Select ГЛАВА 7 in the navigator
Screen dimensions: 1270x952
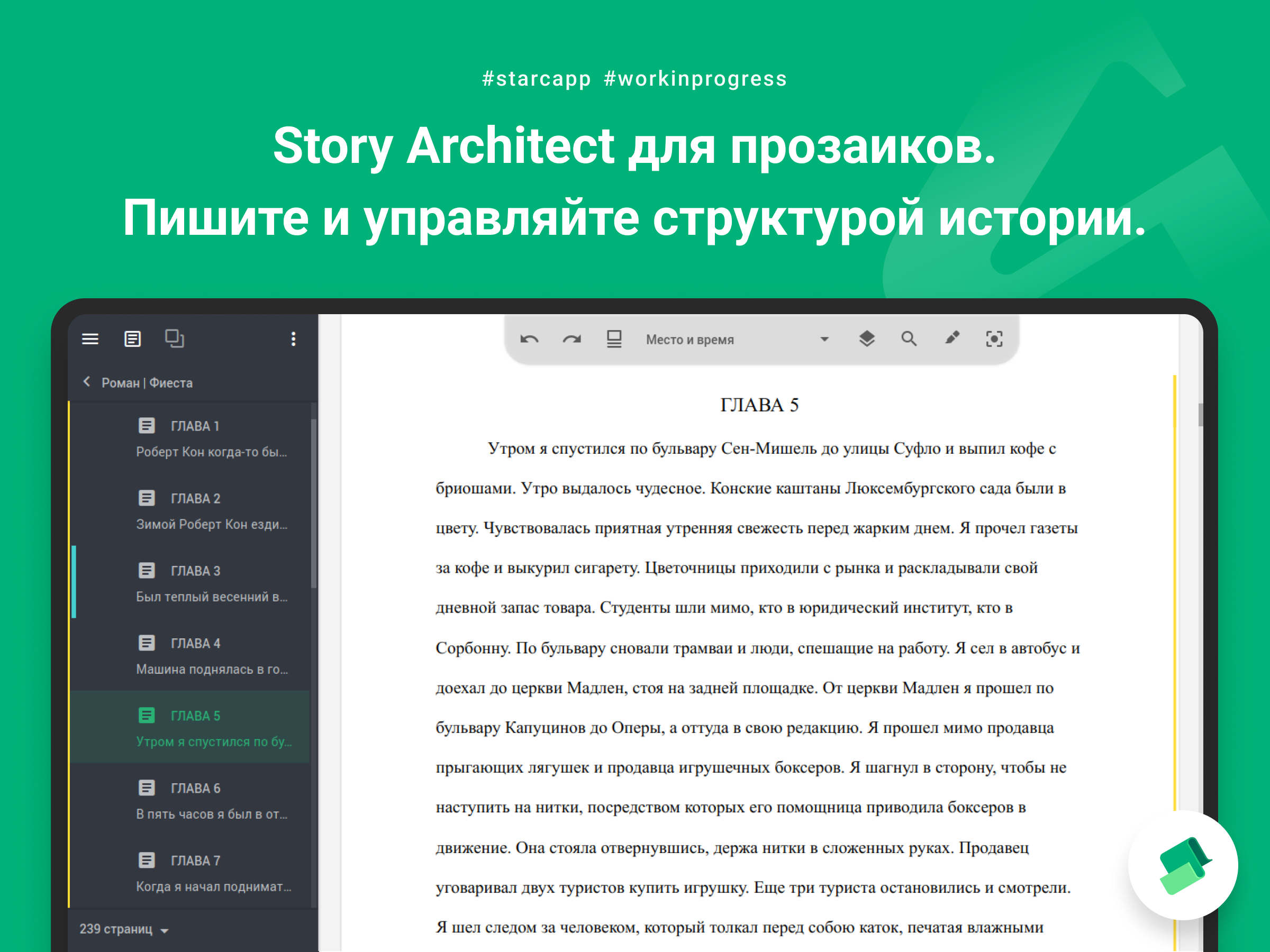coord(189,872)
